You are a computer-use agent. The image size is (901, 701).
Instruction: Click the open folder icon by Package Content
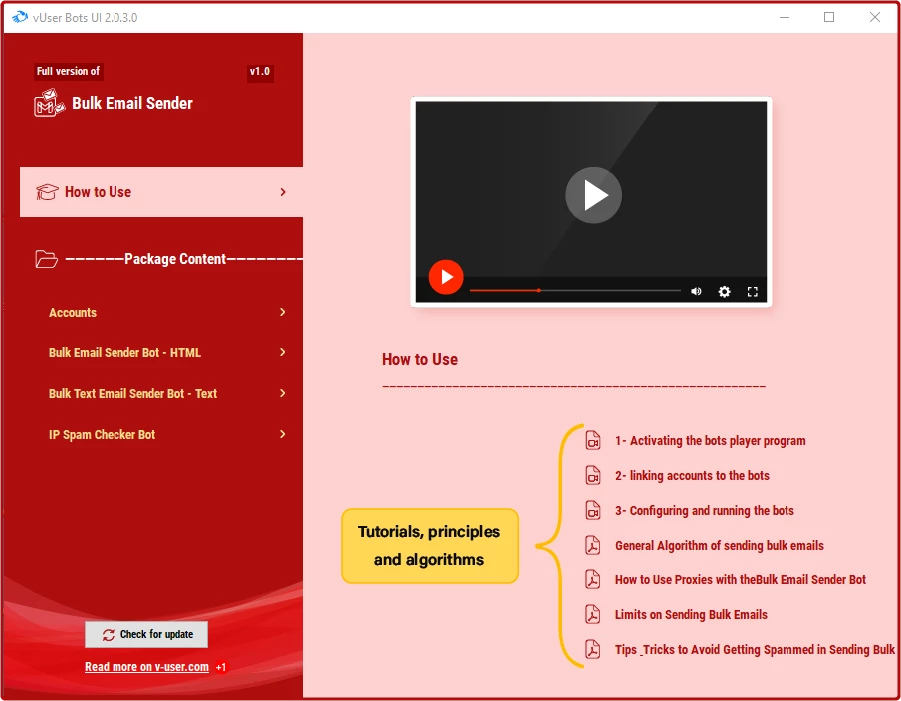[46, 259]
